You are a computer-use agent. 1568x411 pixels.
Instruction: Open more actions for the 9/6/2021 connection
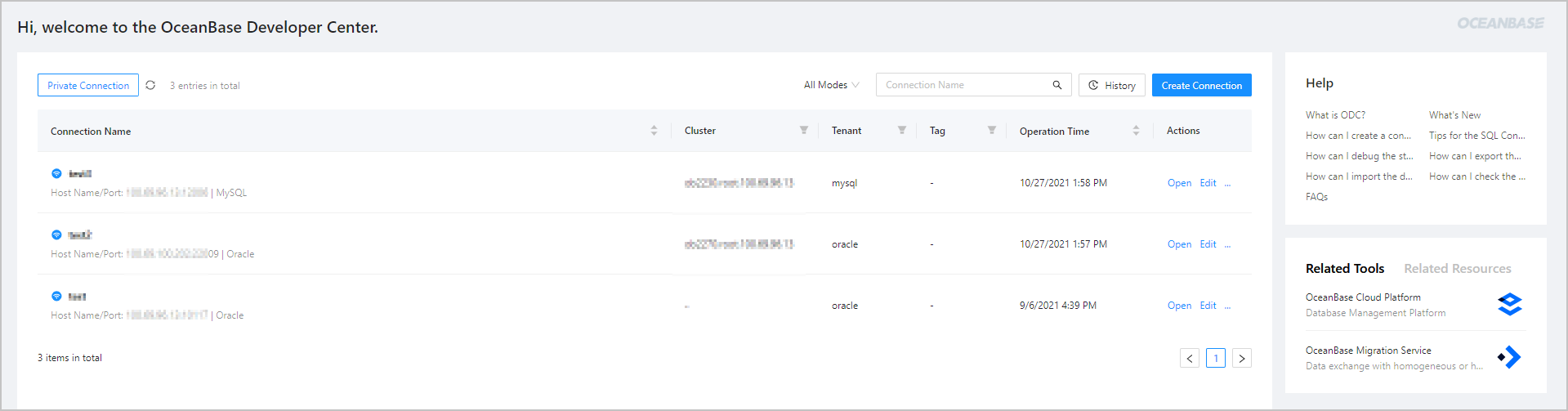1227,306
